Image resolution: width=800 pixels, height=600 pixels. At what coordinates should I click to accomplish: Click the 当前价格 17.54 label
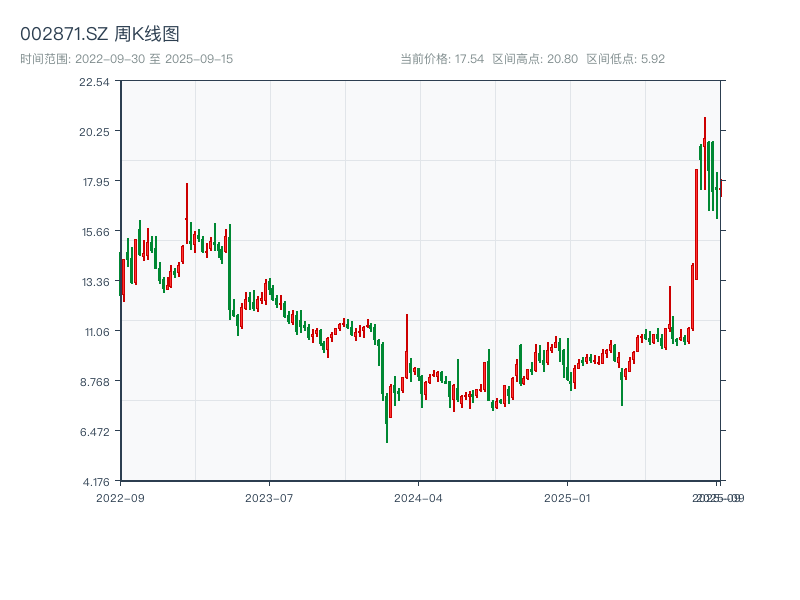click(x=442, y=59)
